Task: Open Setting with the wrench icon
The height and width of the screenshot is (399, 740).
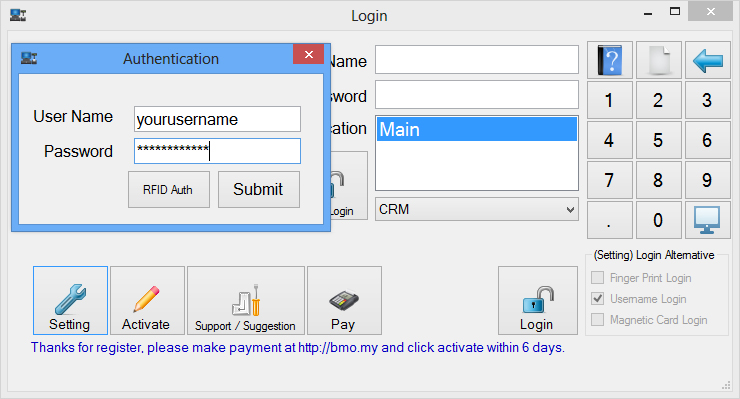Action: tap(70, 300)
